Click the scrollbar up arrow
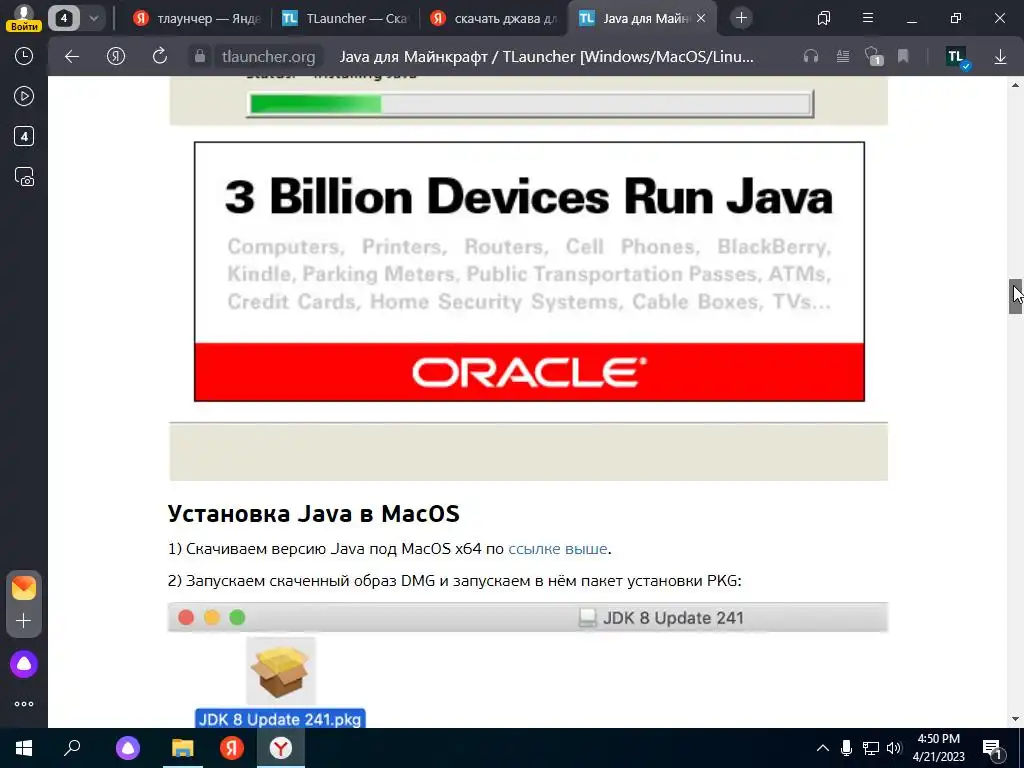 coord(1016,85)
